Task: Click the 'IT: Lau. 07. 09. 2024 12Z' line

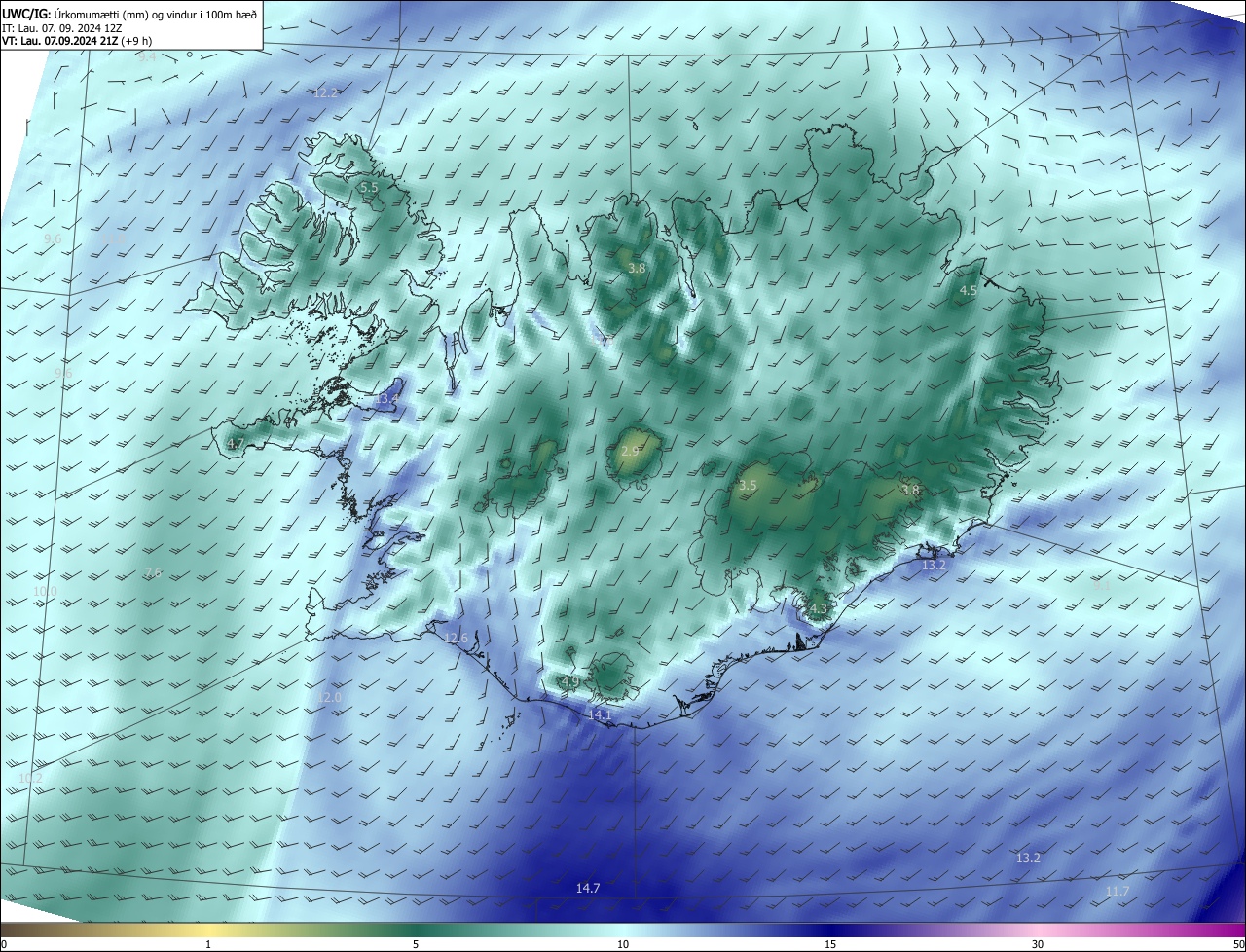Action: coord(64,28)
